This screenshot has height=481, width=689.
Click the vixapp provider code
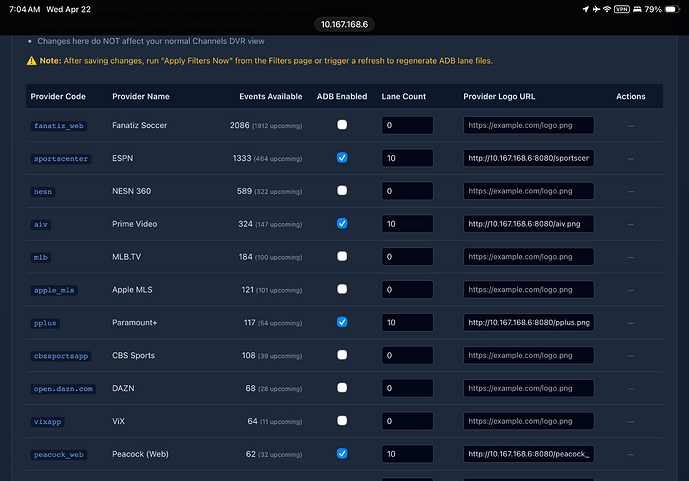coord(47,422)
